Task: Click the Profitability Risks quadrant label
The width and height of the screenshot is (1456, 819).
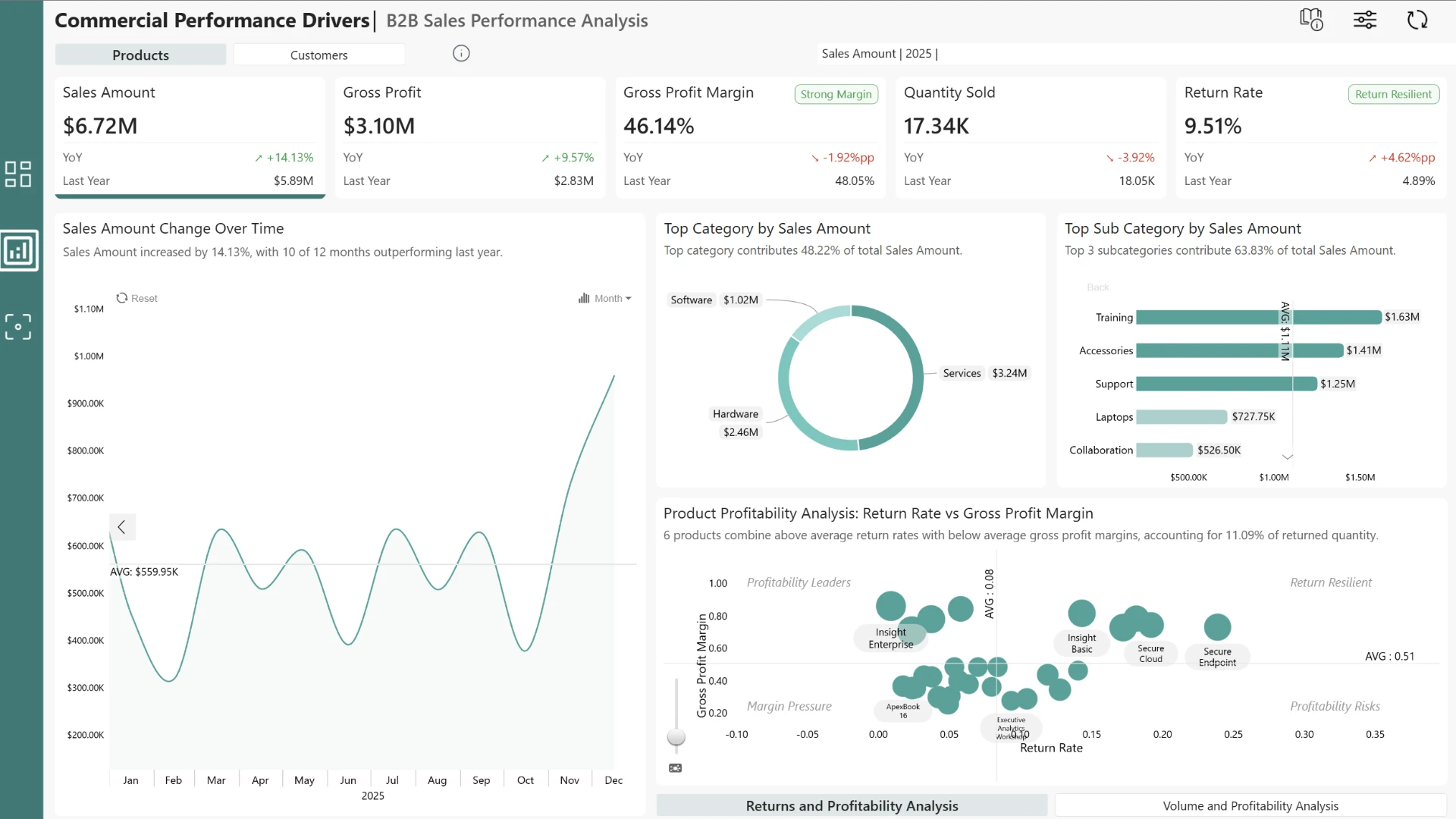Action: [1335, 706]
